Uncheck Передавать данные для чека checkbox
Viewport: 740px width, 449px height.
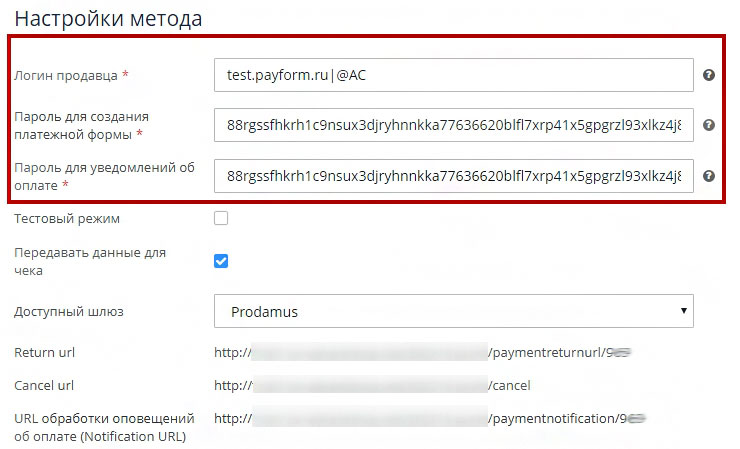point(221,261)
